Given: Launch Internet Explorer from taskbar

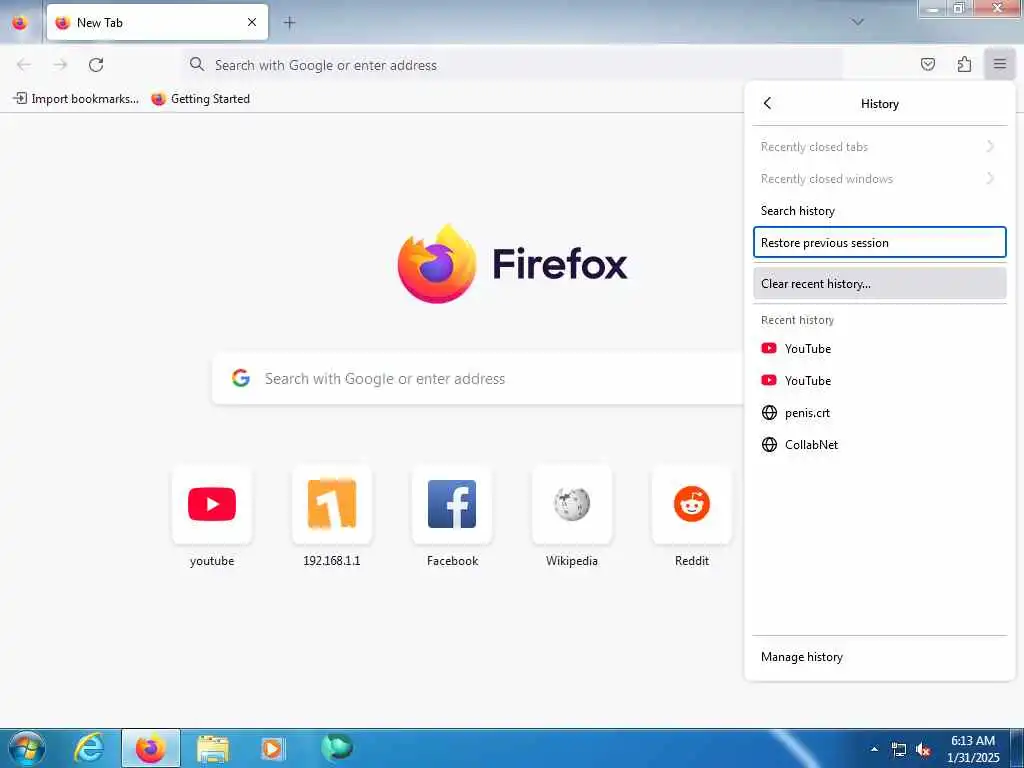Looking at the screenshot, I should (89, 748).
